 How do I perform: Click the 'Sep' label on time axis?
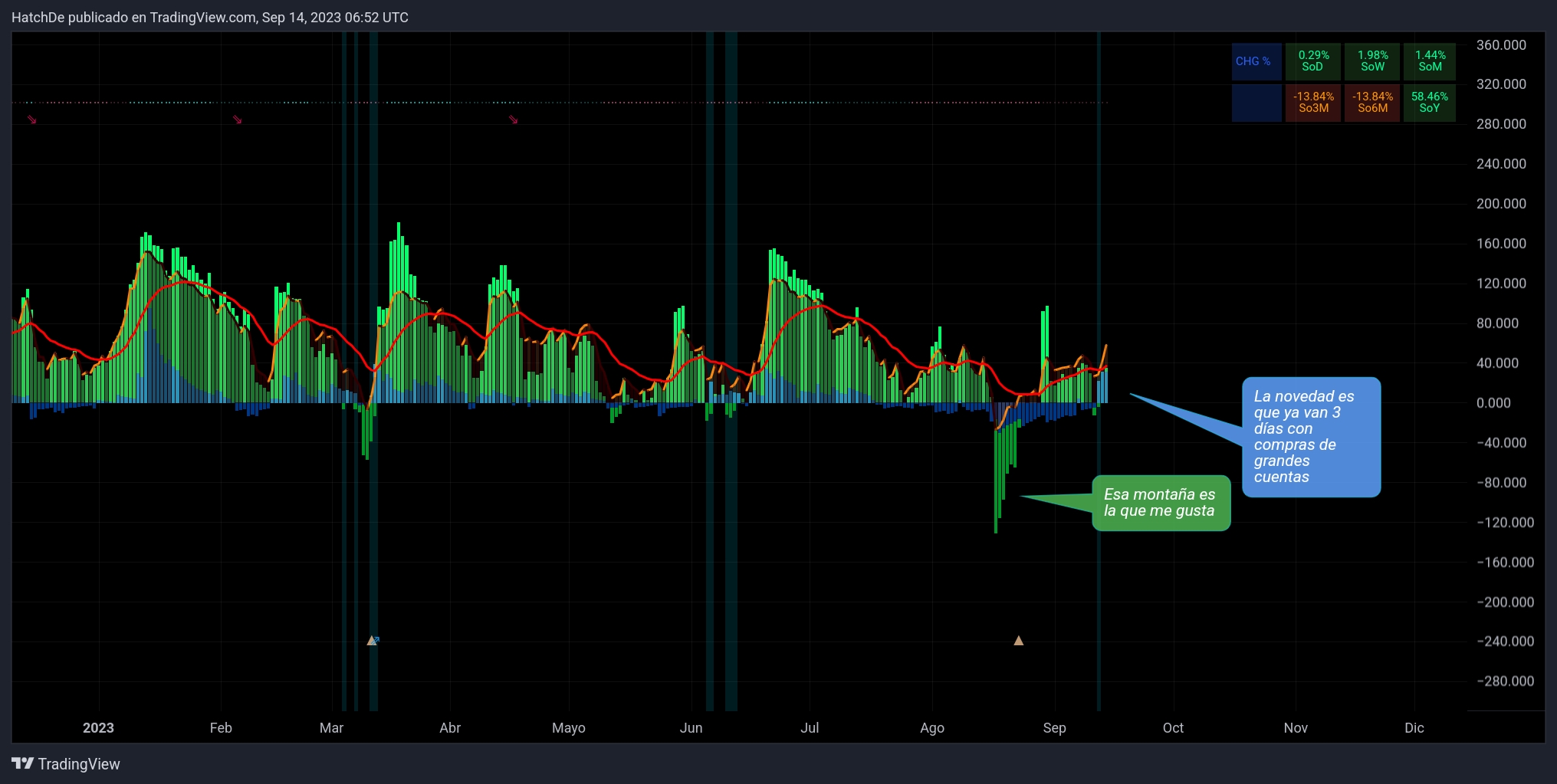[x=1054, y=728]
